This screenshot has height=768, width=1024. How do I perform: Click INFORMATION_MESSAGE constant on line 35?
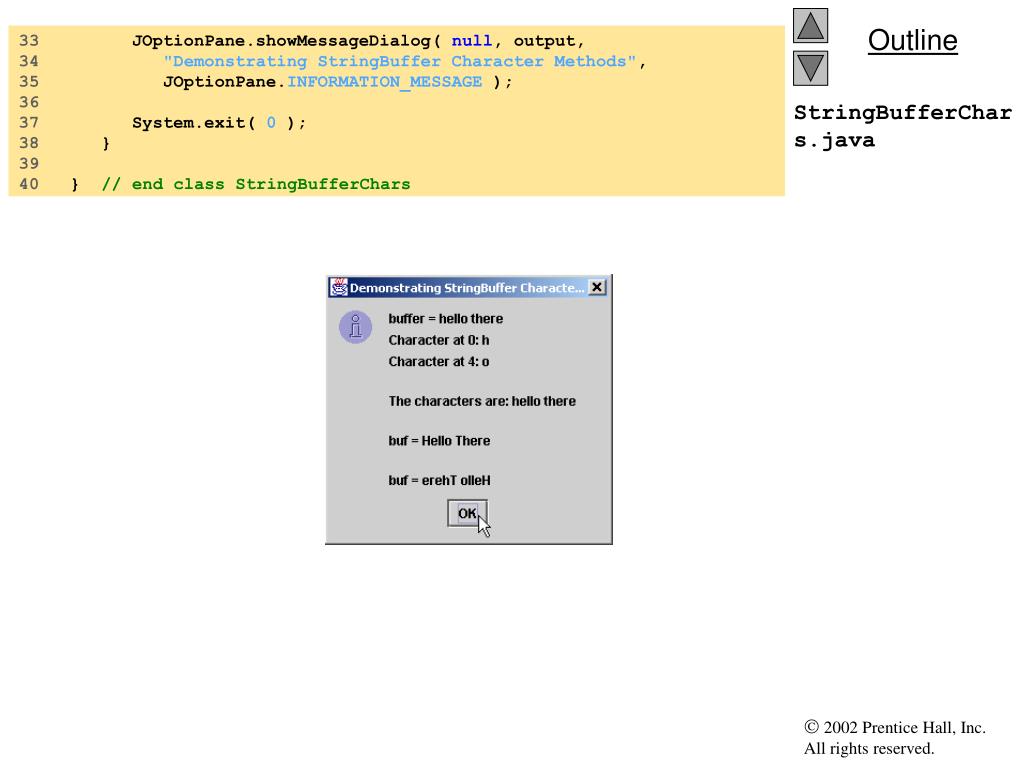(x=385, y=82)
